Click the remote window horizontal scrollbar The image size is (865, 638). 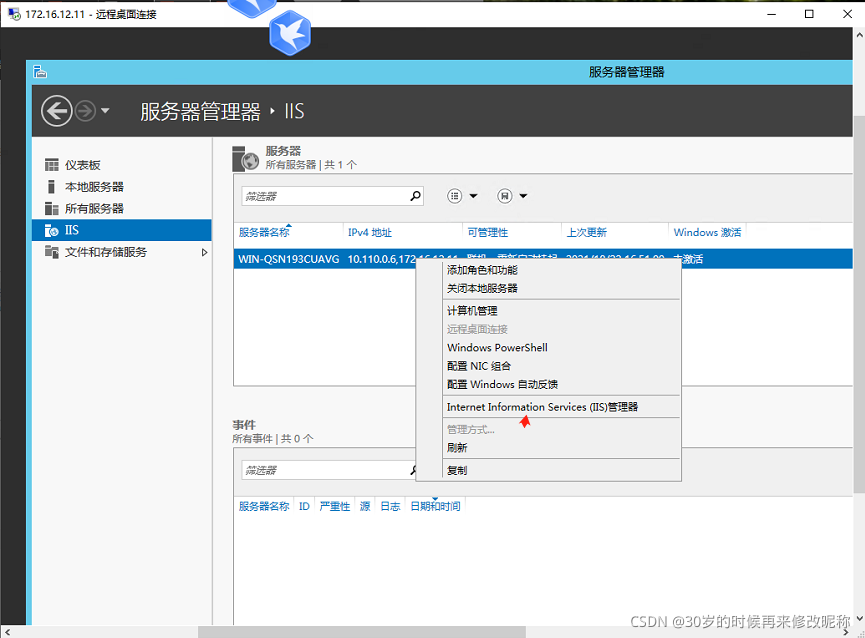click(x=361, y=632)
